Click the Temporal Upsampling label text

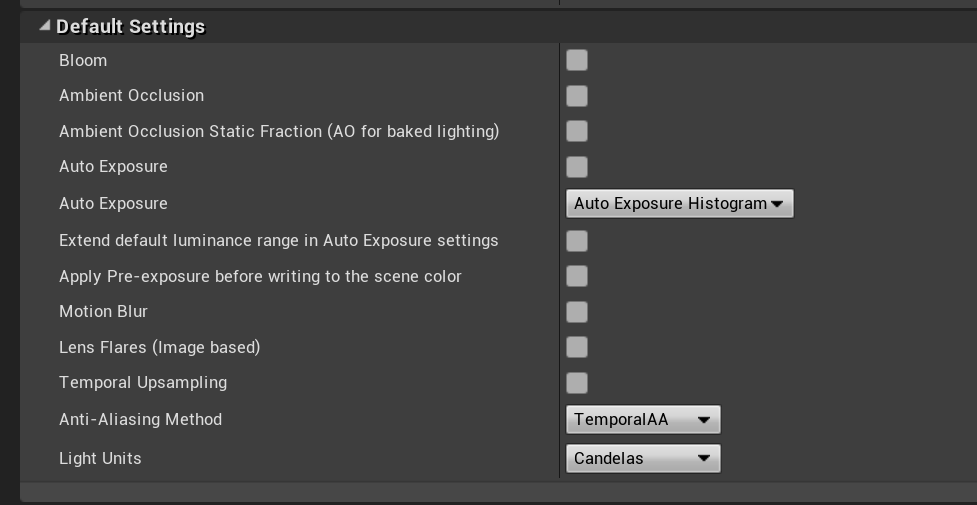(x=143, y=383)
